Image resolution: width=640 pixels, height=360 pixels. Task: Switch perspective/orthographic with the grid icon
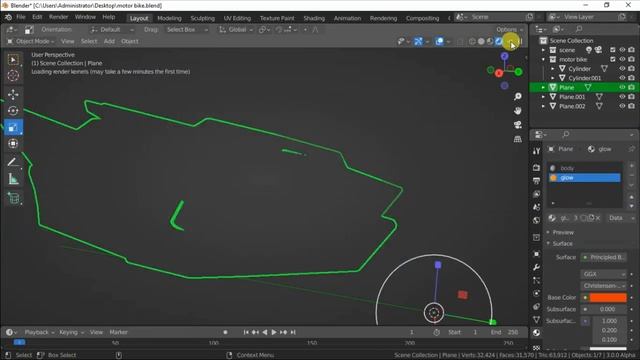(518, 139)
